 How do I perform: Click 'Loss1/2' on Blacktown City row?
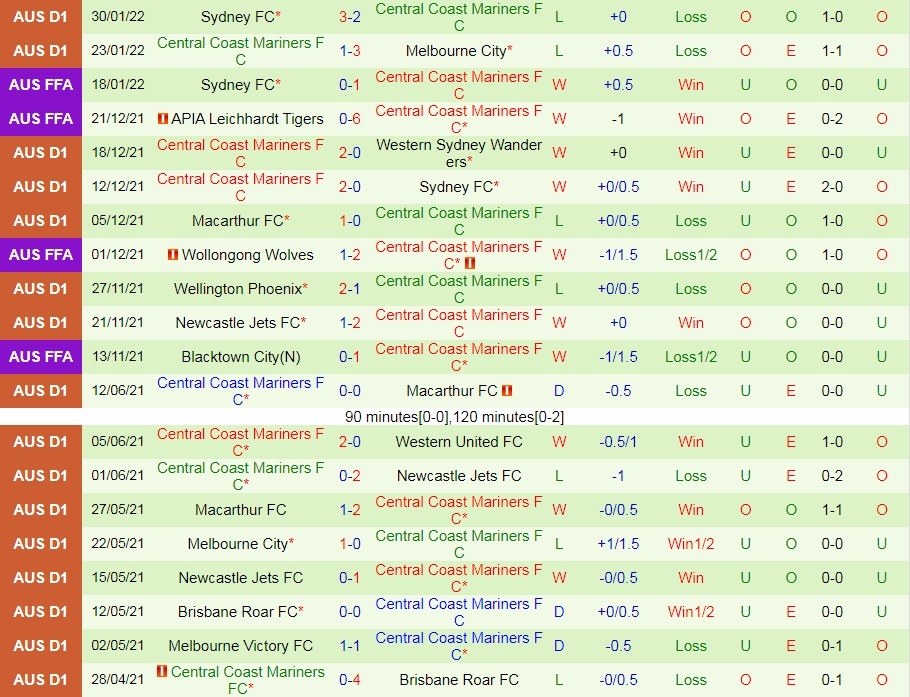(691, 356)
